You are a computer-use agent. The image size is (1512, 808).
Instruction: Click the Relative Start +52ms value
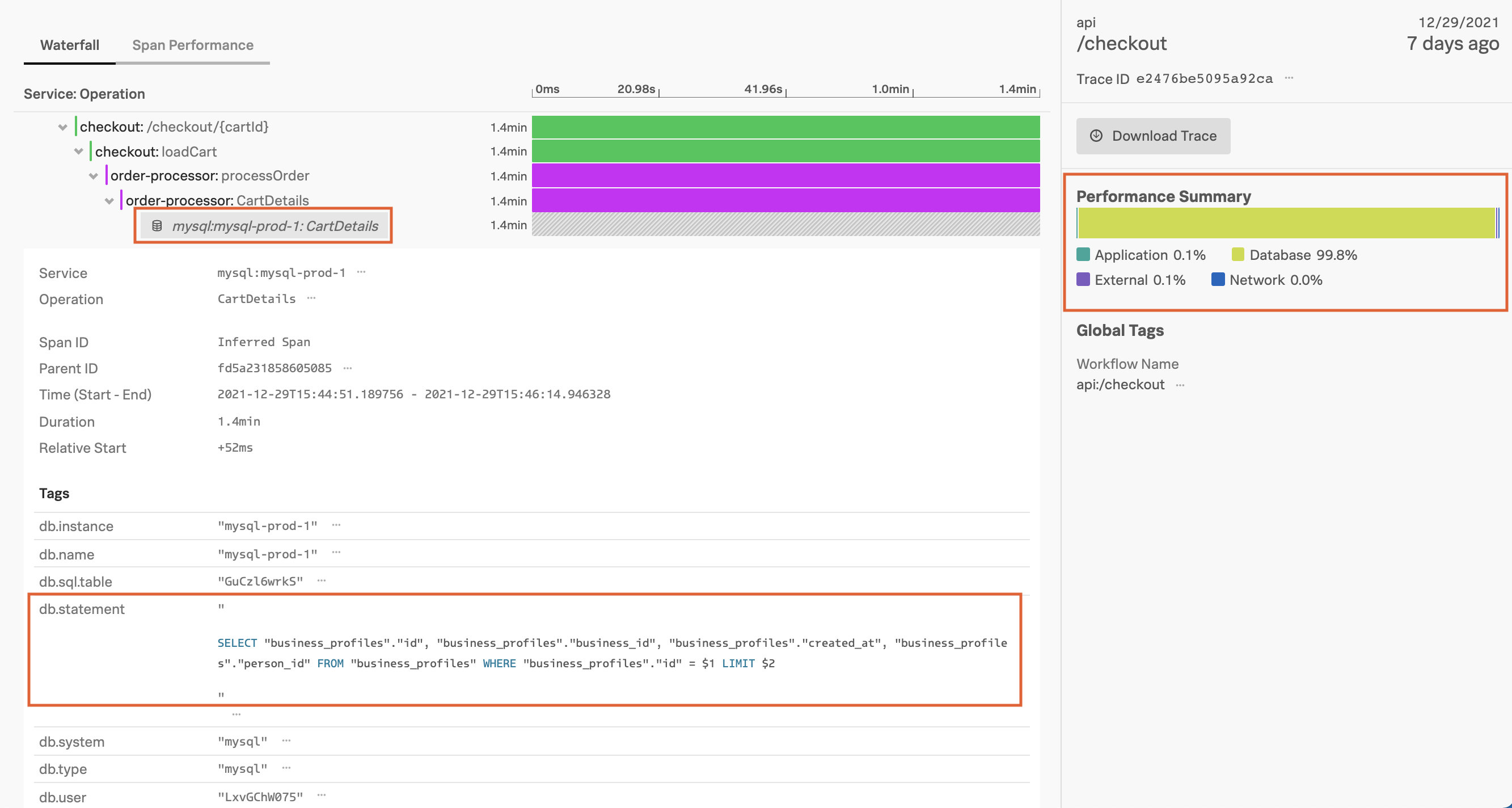(x=235, y=448)
